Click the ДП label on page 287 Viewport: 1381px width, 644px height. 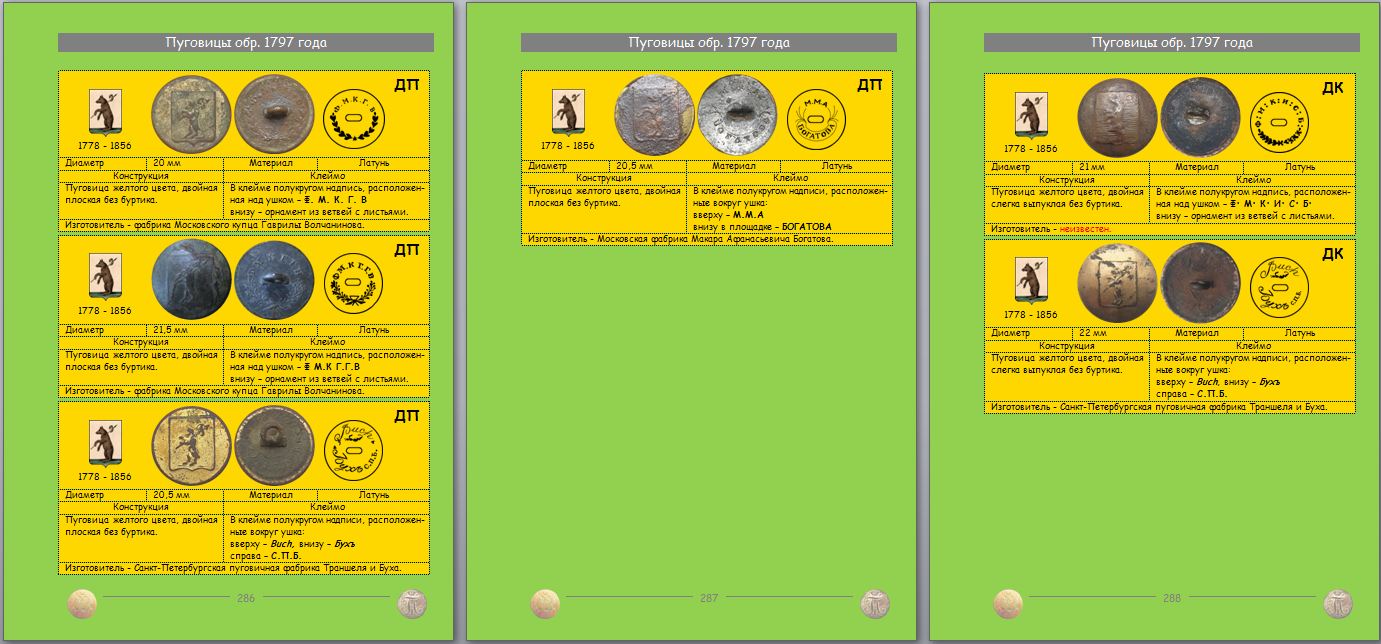(x=870, y=86)
